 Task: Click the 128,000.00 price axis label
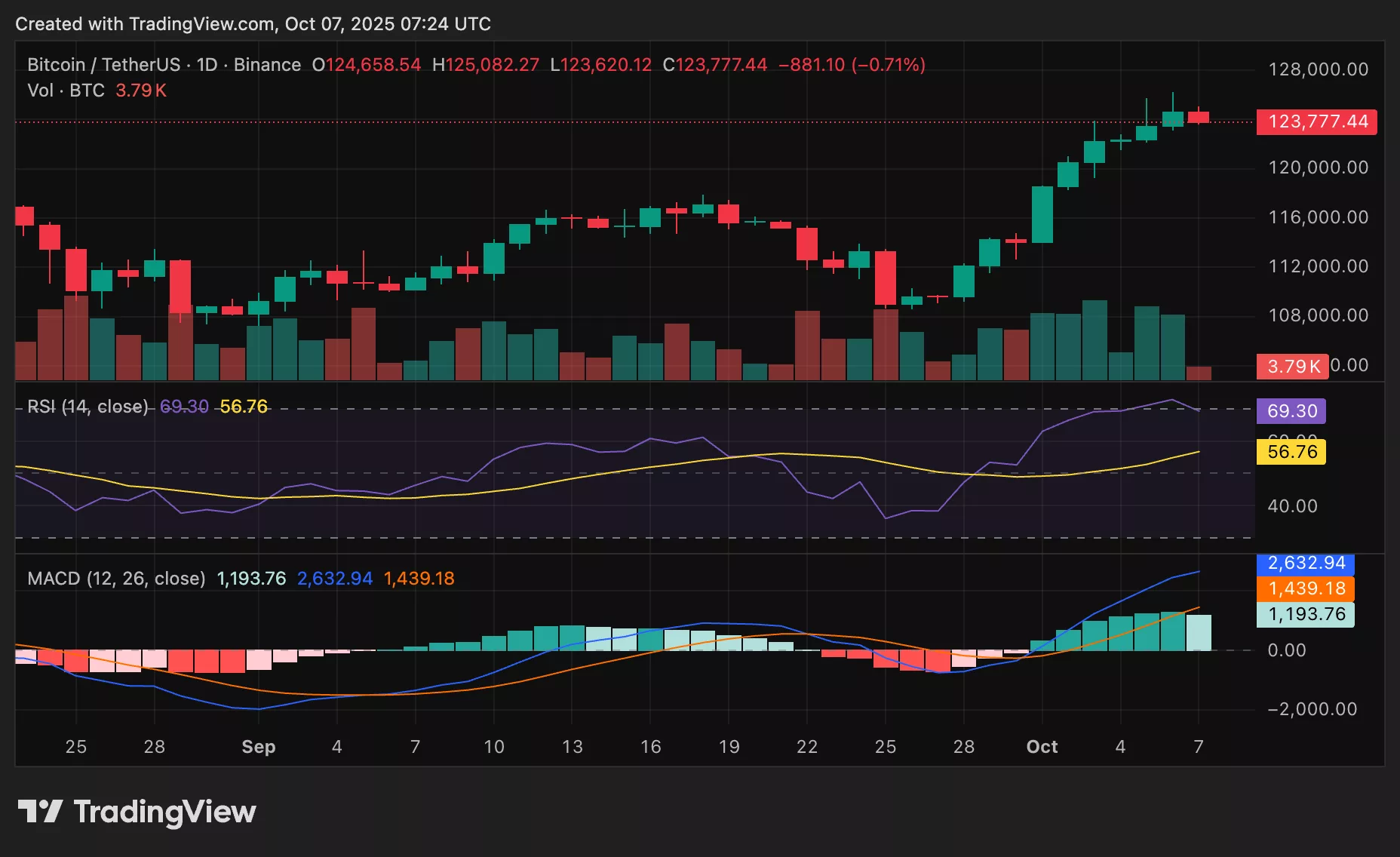click(x=1318, y=69)
